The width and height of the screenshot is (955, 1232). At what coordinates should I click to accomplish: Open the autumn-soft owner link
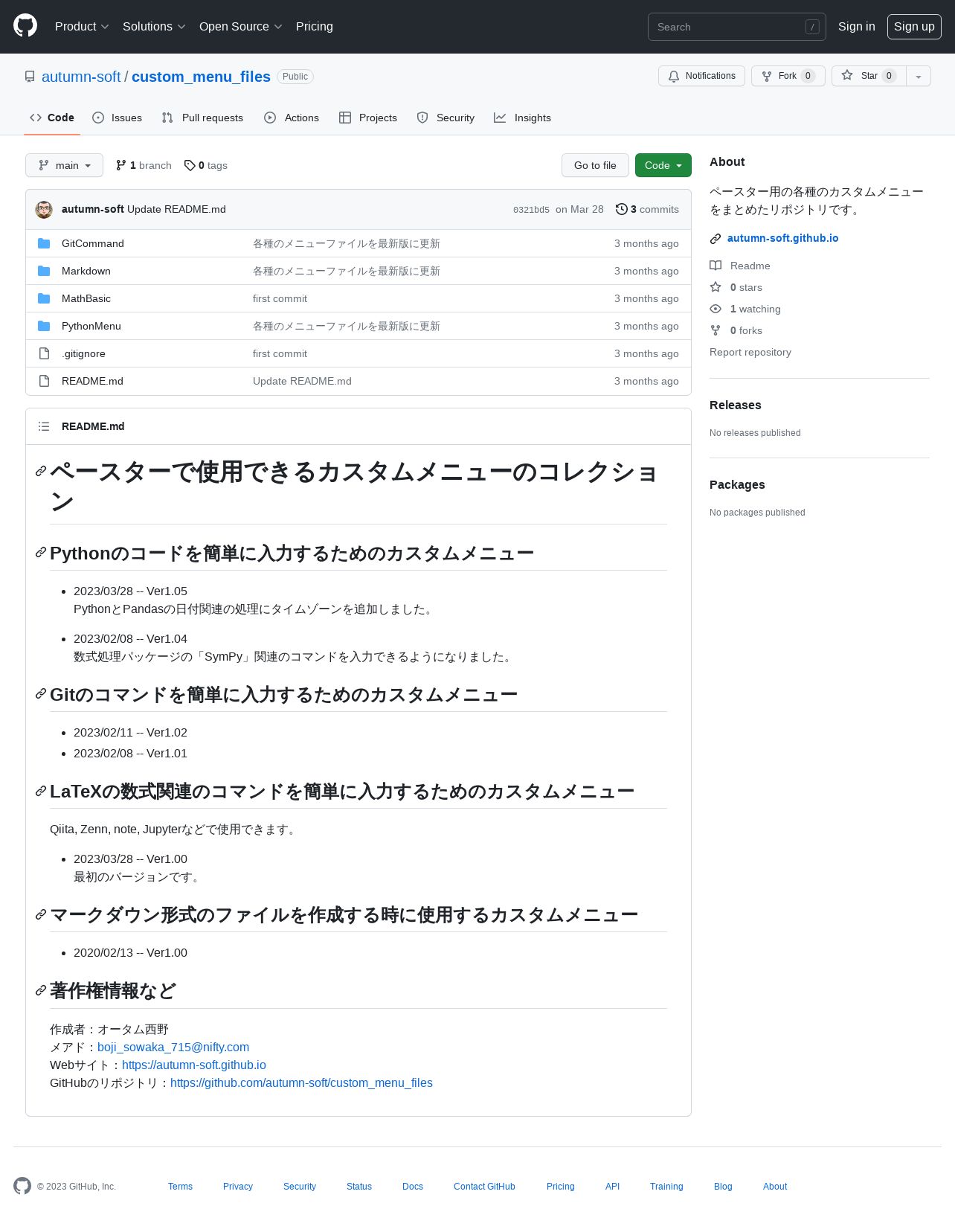click(x=81, y=77)
